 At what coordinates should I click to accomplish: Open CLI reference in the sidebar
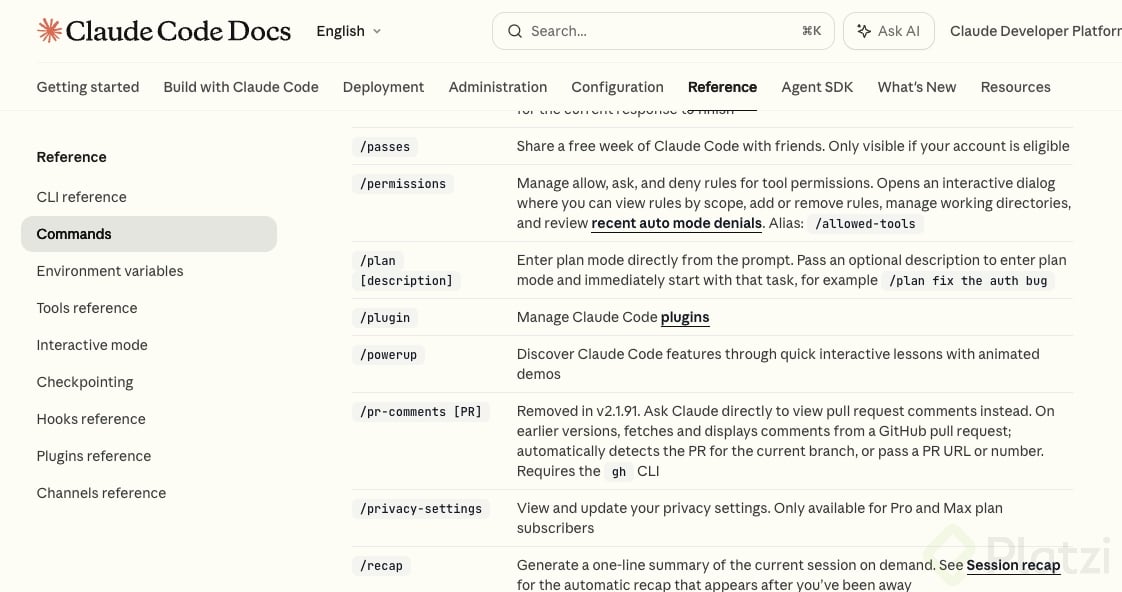(x=81, y=197)
